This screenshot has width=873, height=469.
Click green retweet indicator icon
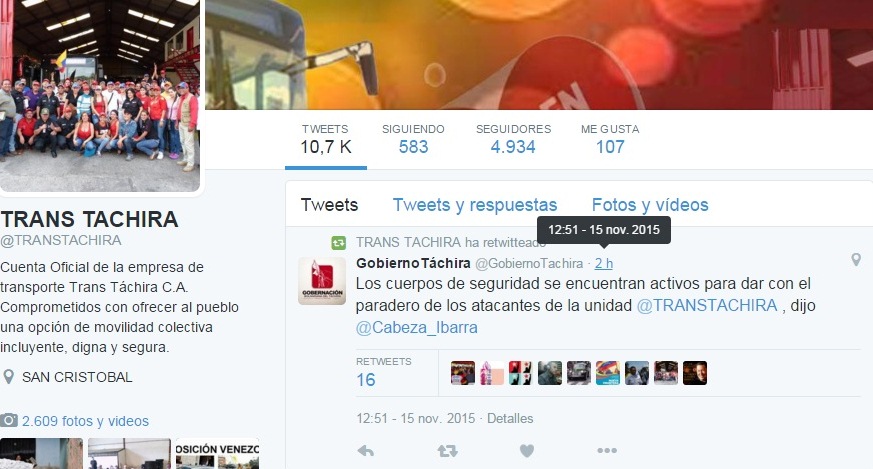[x=339, y=243]
